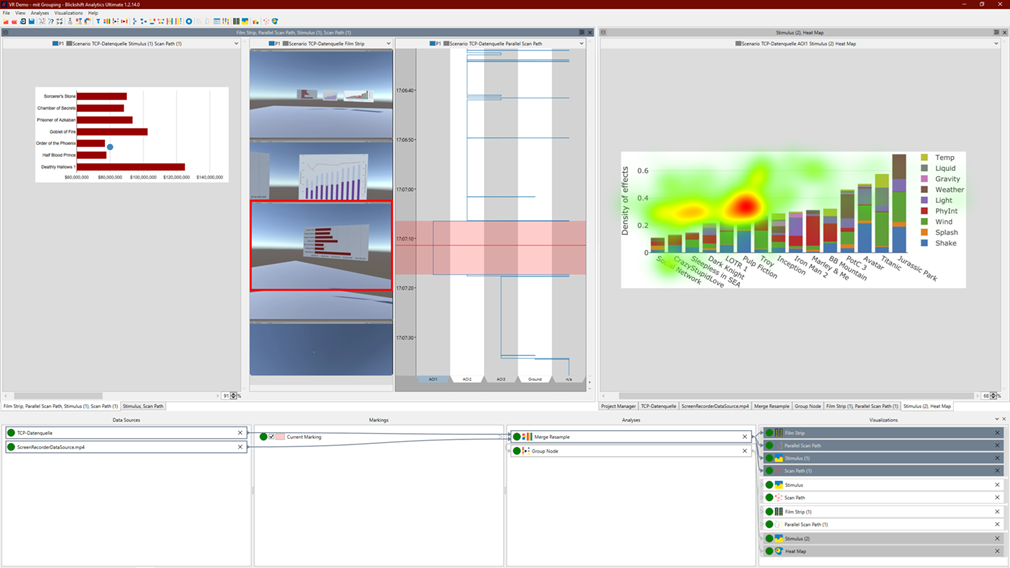Toggle the green status dot of Heat Map
The width and height of the screenshot is (1010, 568).
[x=769, y=551]
